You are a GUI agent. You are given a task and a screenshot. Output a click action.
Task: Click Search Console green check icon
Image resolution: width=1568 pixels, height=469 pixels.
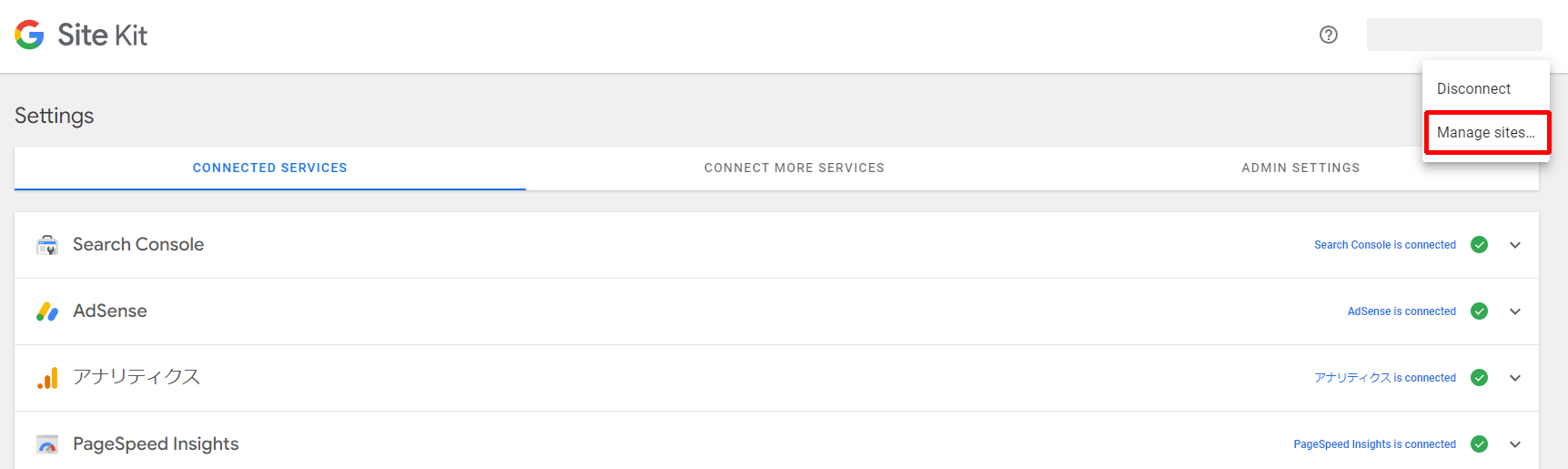(x=1480, y=245)
